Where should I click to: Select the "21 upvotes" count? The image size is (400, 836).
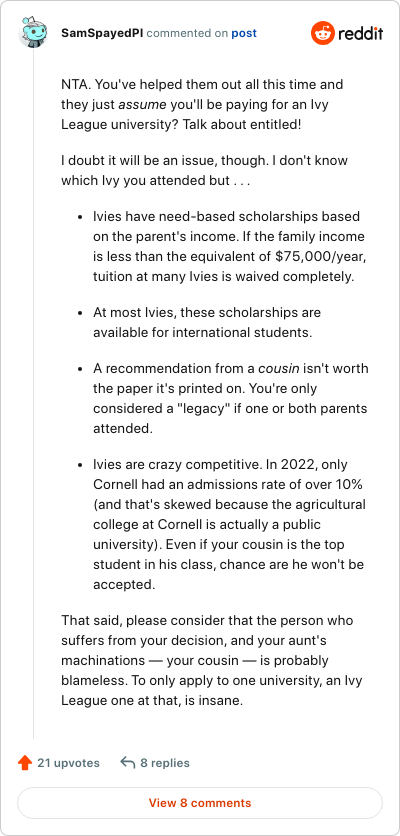[68, 763]
